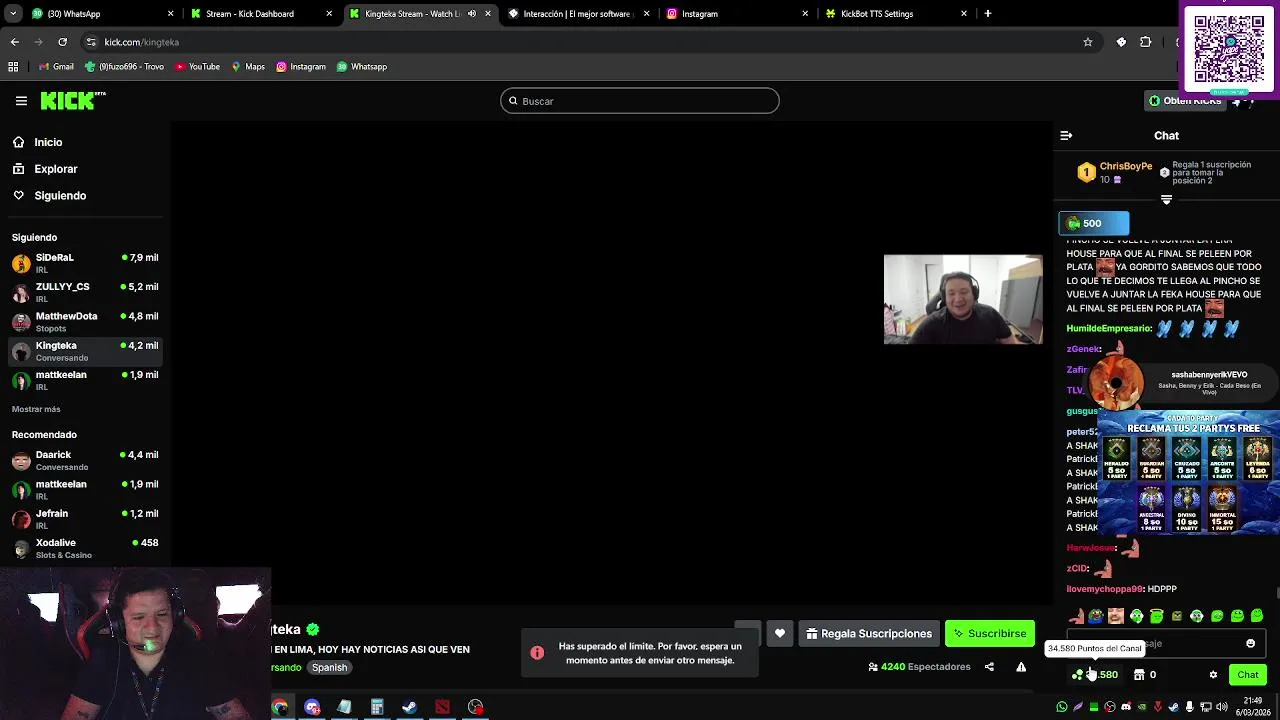Open browser extensions puzzle icon

click(1146, 42)
